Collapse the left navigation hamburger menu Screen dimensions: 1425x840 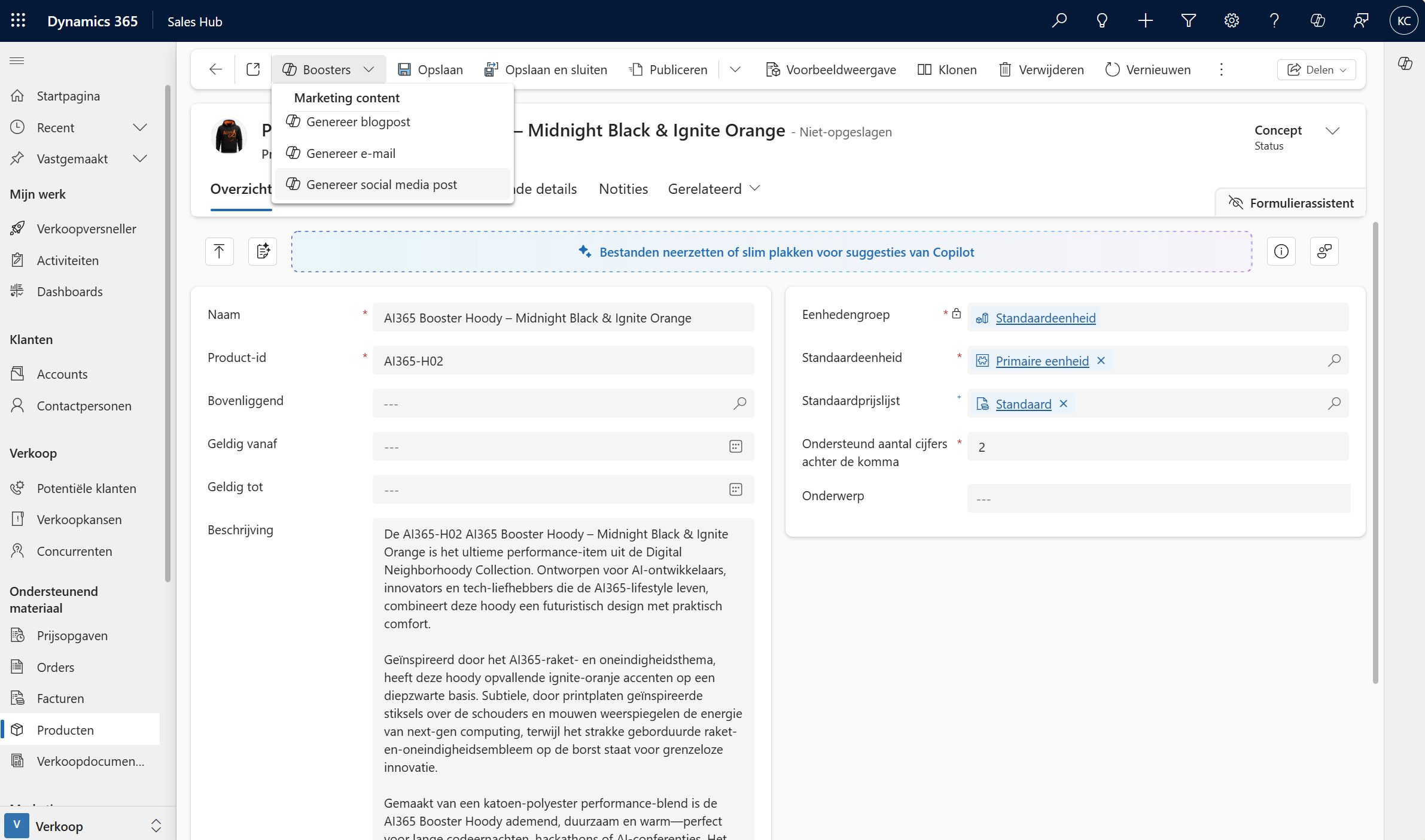point(17,60)
